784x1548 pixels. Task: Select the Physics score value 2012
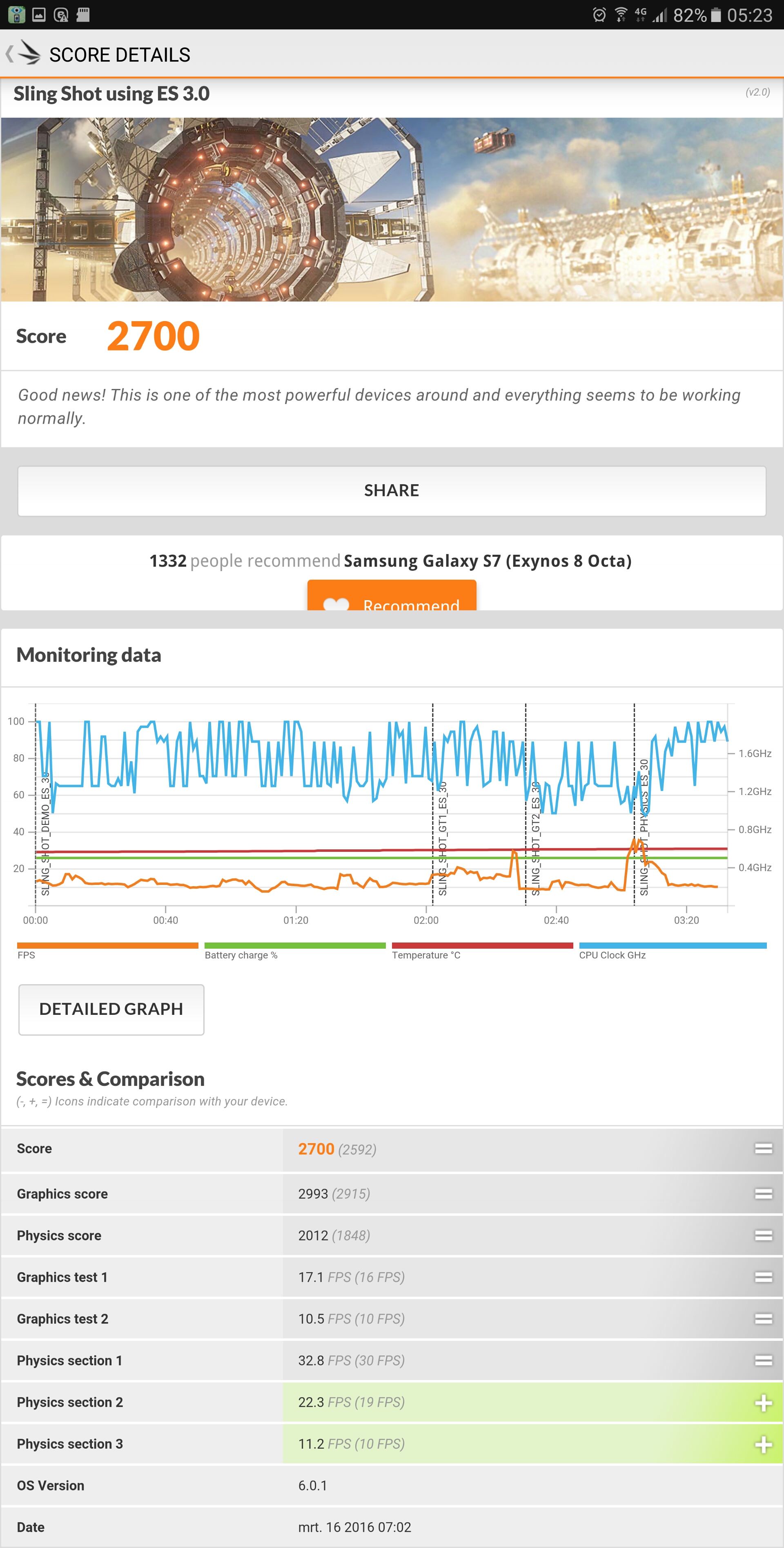click(x=313, y=1235)
